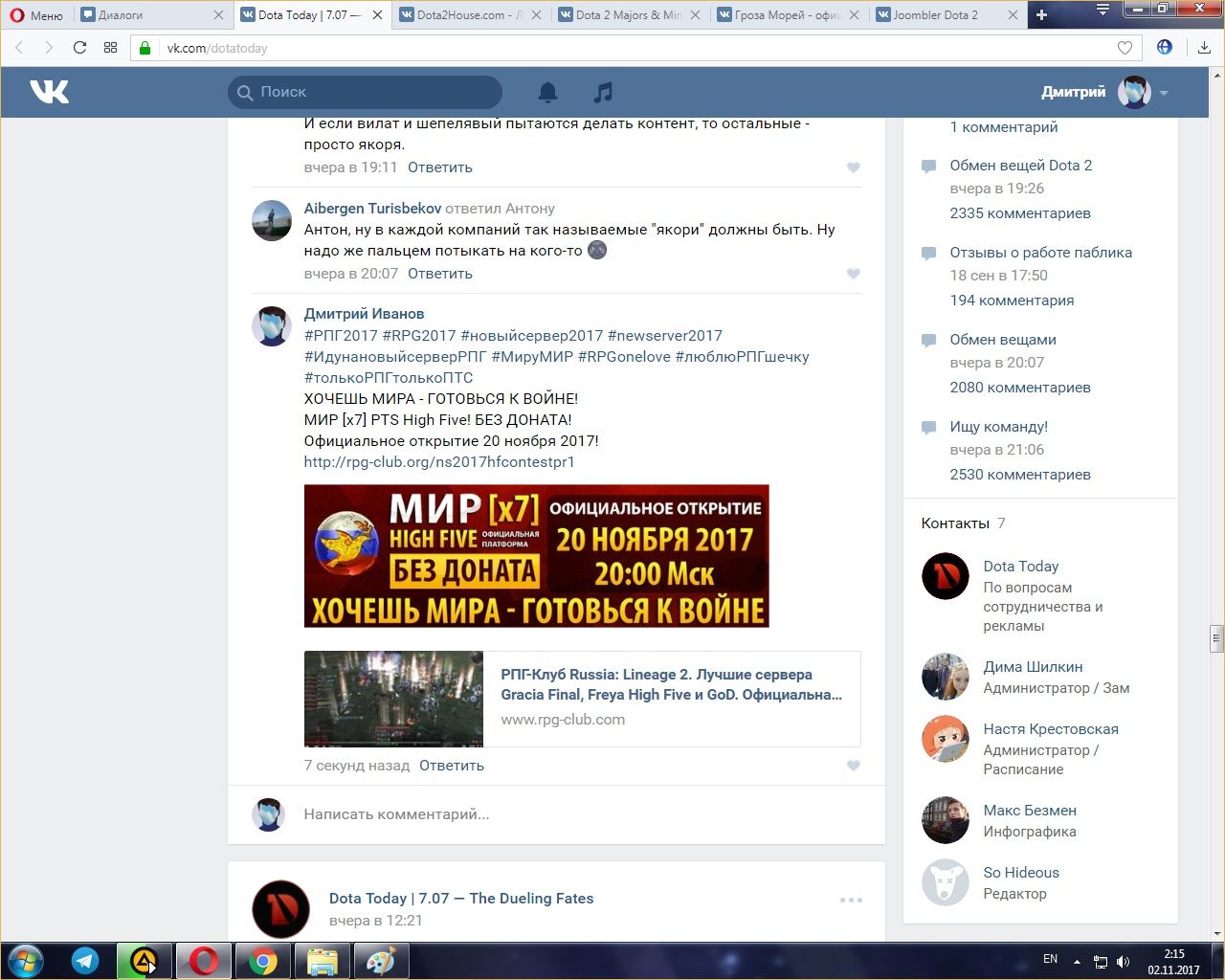
Task: Click the Opera Menu button
Action: pos(36,15)
